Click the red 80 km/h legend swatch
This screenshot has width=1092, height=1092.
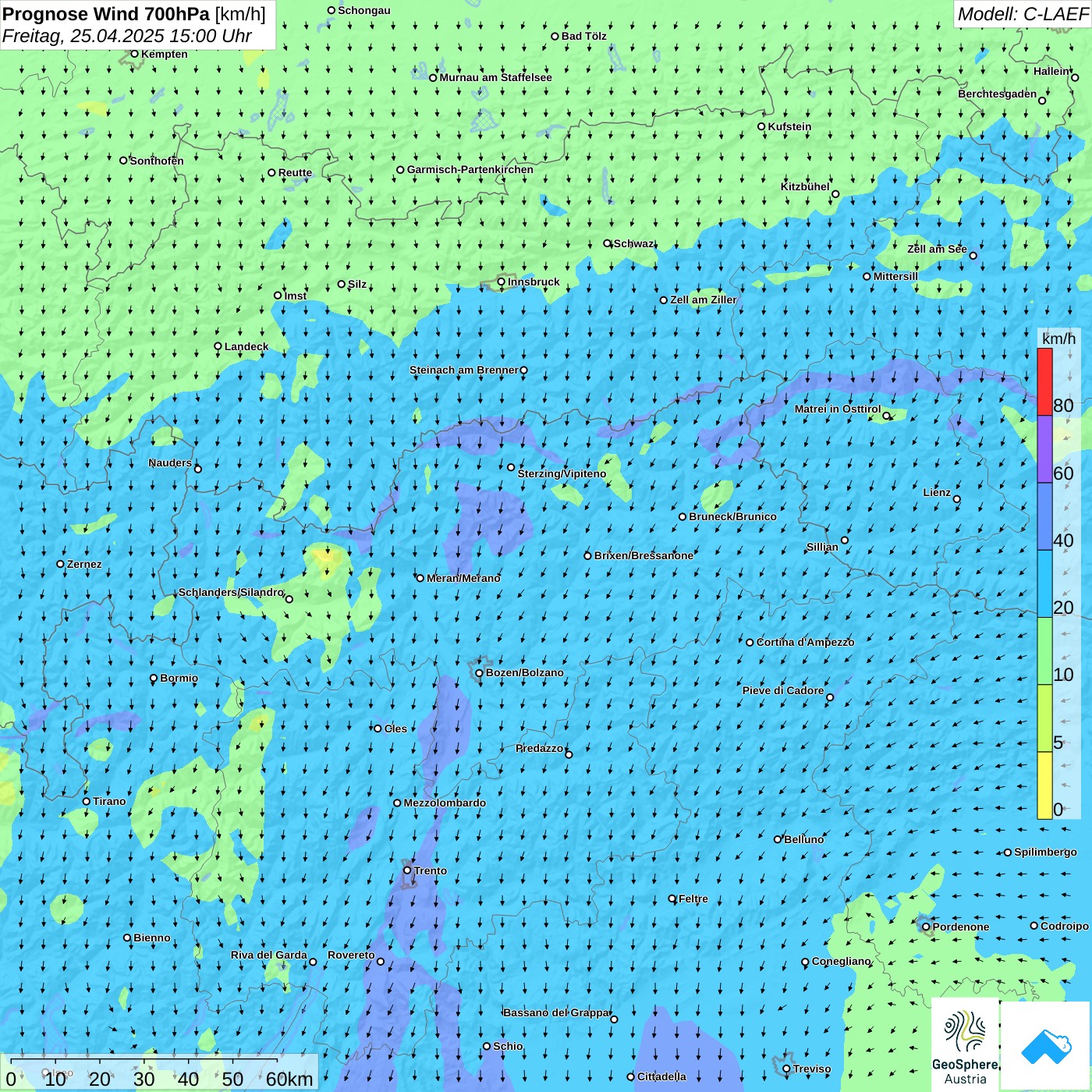1044,381
